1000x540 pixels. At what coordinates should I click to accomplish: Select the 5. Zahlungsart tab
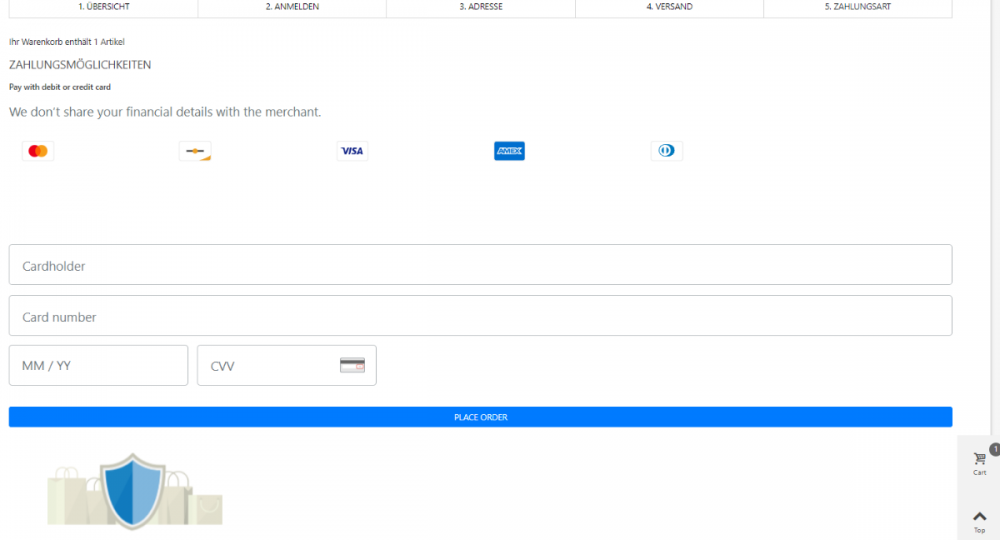857,7
